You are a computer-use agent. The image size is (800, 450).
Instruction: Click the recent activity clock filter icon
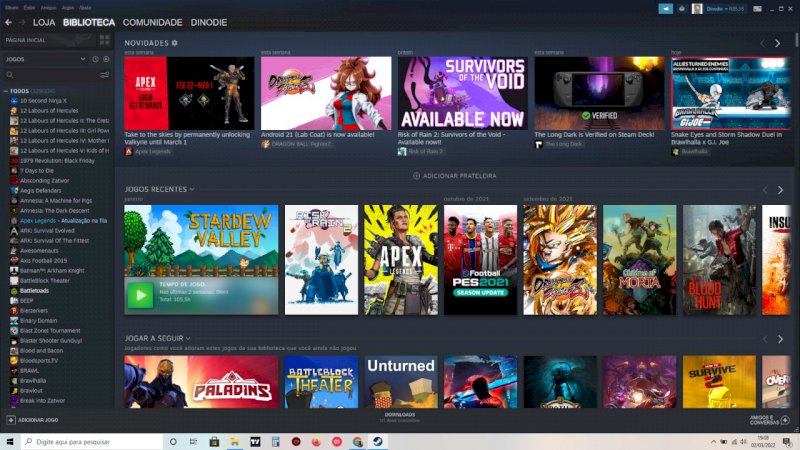pos(95,59)
